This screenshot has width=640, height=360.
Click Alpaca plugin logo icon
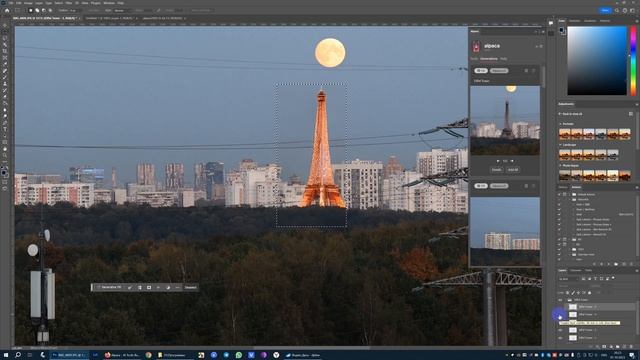tap(476, 47)
